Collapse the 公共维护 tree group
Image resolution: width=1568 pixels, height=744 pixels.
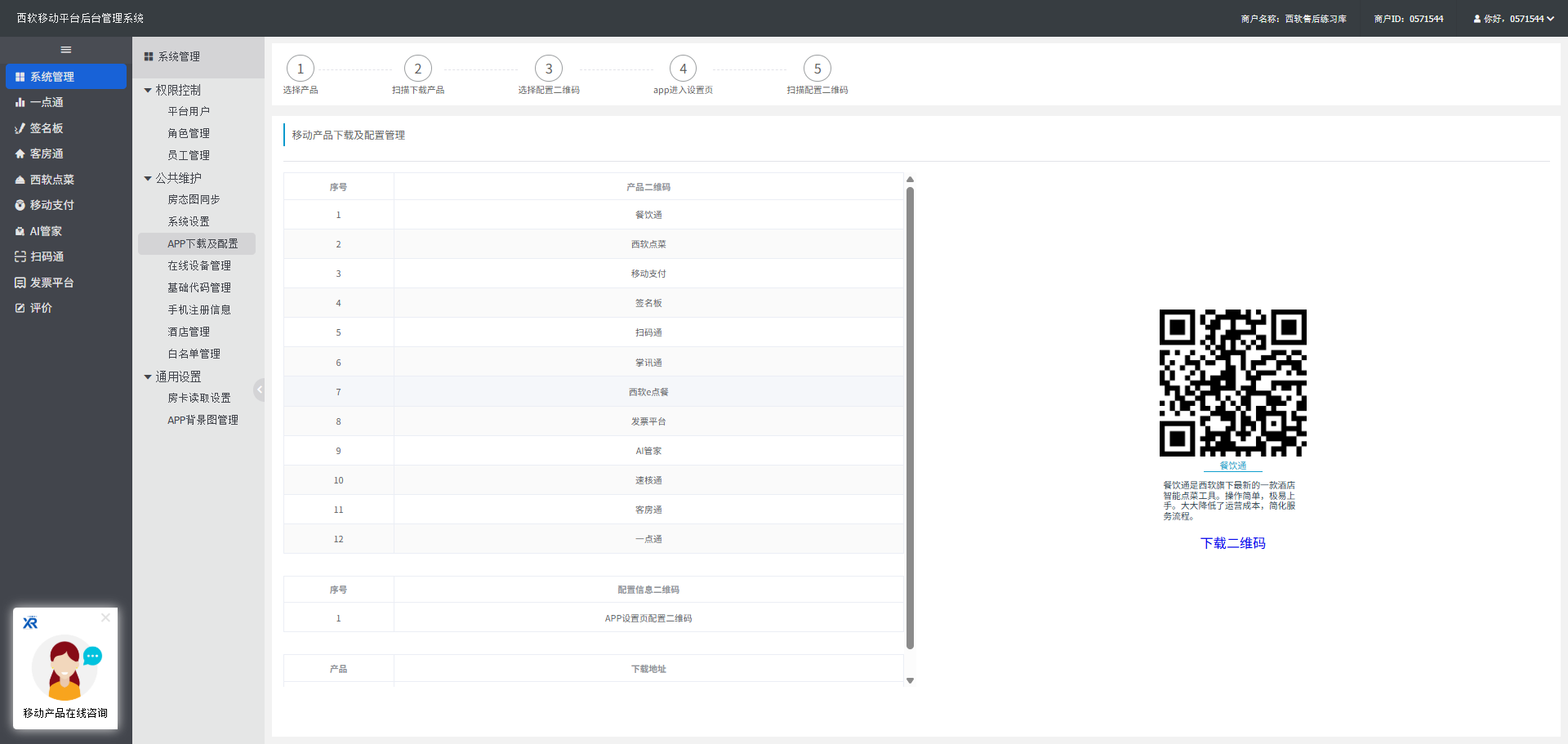click(148, 178)
